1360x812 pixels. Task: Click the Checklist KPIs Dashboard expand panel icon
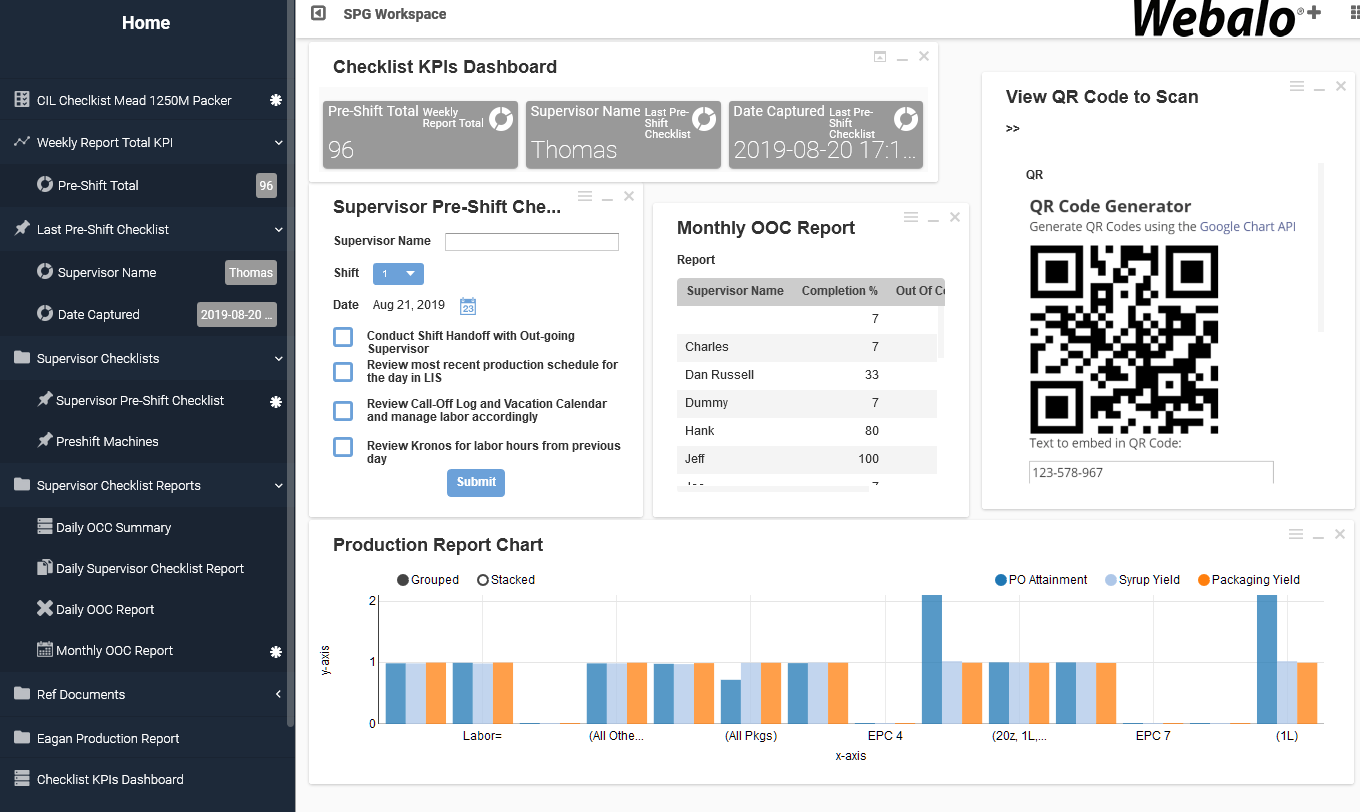(x=879, y=57)
